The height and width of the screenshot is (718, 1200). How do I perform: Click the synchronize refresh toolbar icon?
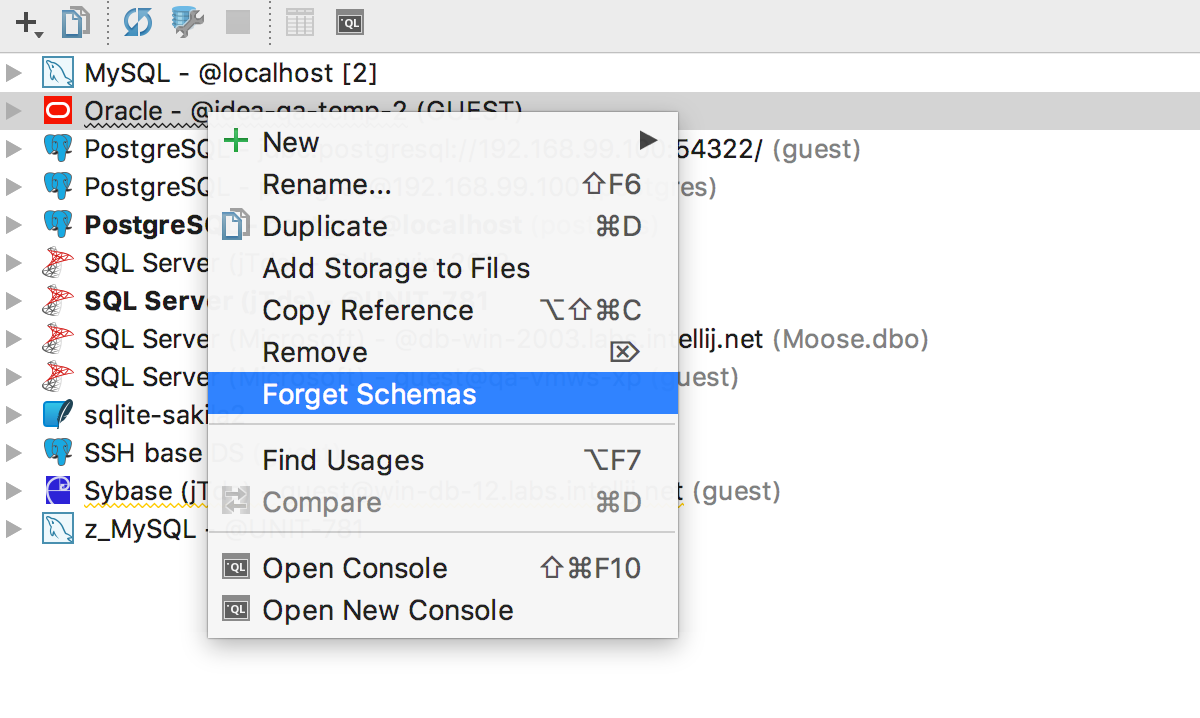[138, 22]
